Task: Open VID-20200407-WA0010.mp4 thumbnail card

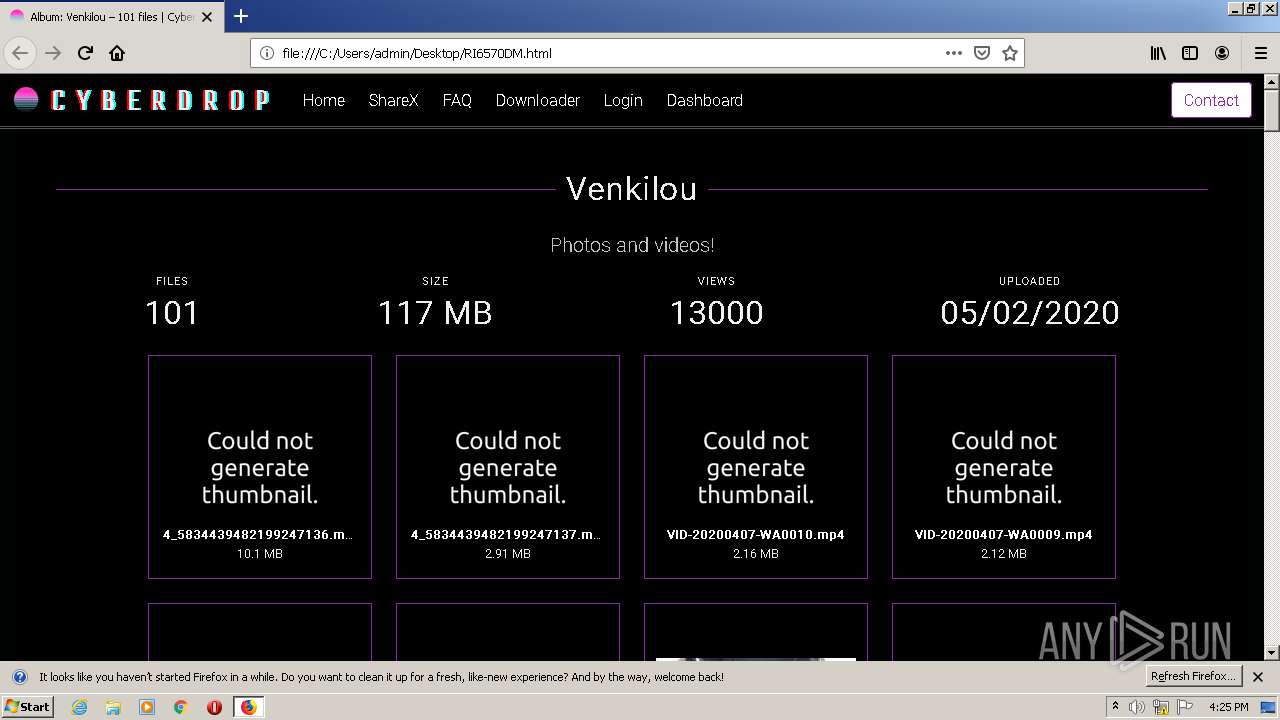Action: point(756,467)
